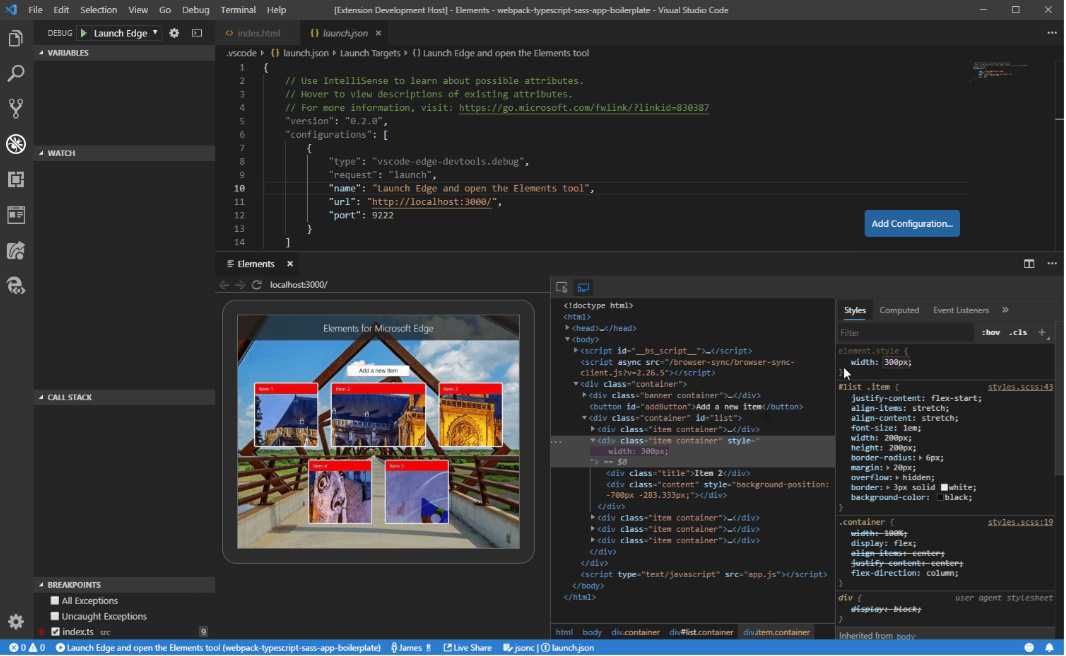The height and width of the screenshot is (656, 1066).
Task: Open the editor More Actions ellipsis
Action: [1052, 33]
